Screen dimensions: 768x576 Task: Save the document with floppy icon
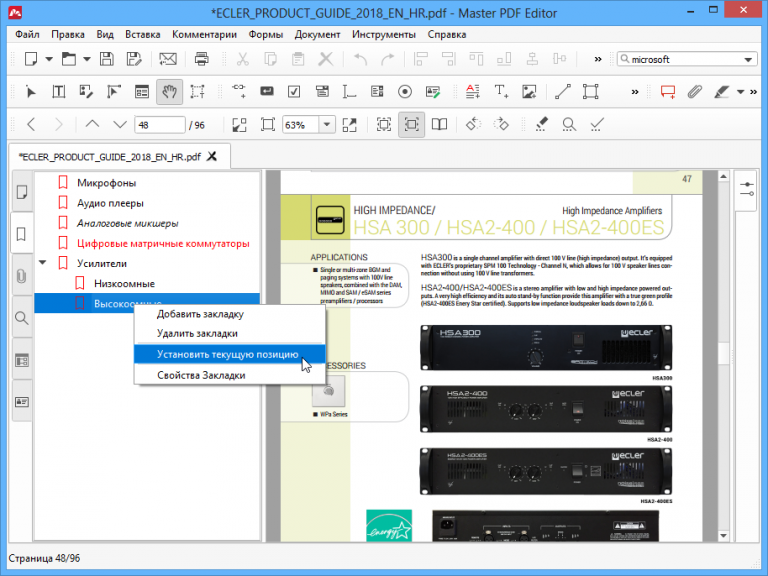(x=107, y=59)
